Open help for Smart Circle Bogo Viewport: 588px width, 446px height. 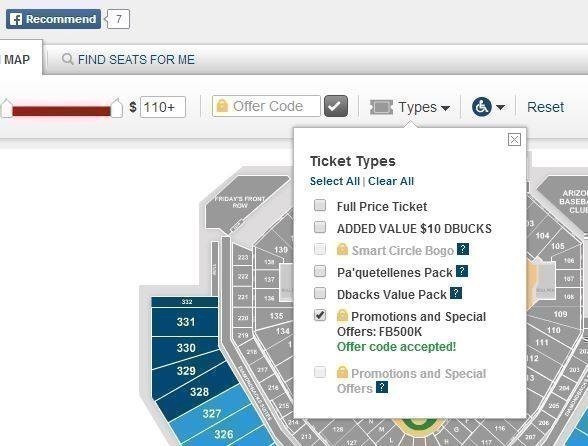tap(463, 249)
